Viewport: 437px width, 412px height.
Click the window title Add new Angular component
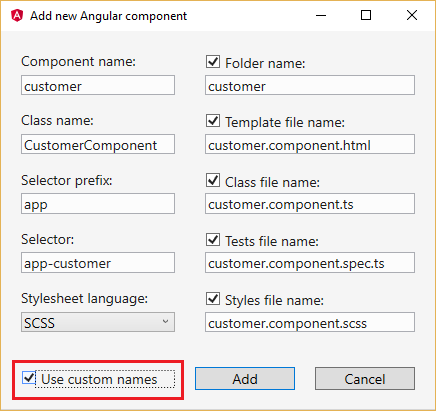109,16
